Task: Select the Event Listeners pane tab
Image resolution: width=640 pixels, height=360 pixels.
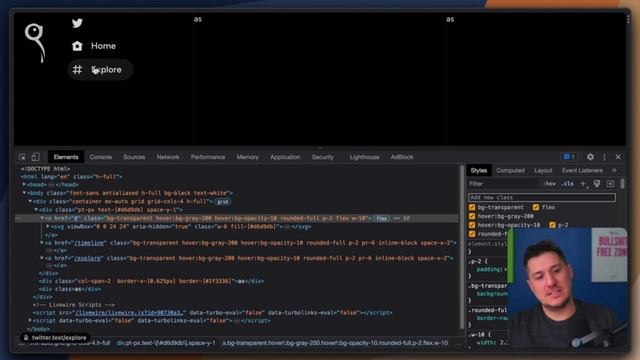Action: 582,171
